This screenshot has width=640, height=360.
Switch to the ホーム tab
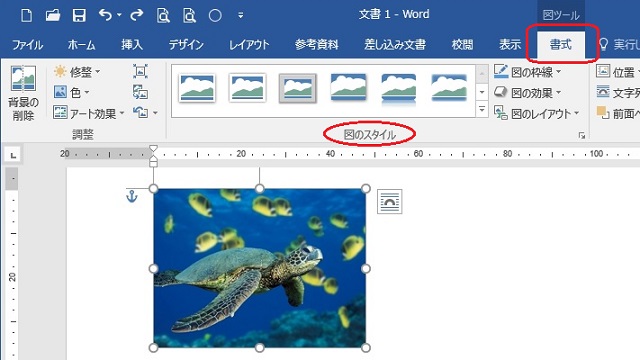[82, 44]
